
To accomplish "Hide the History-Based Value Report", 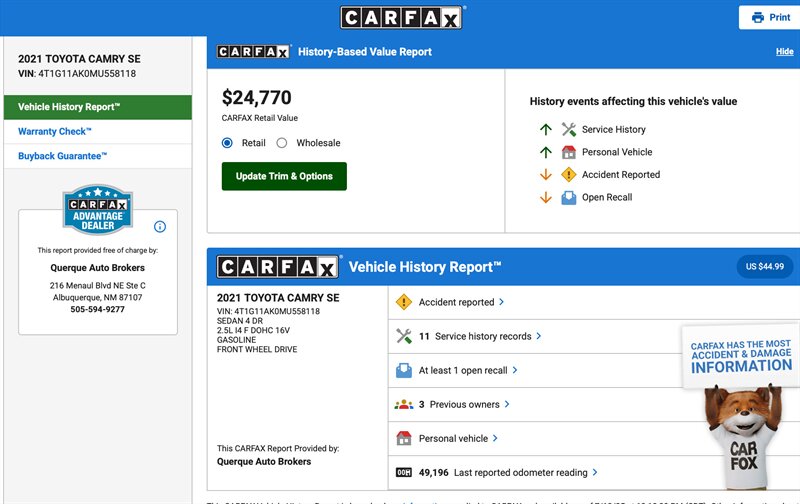I will 784,52.
